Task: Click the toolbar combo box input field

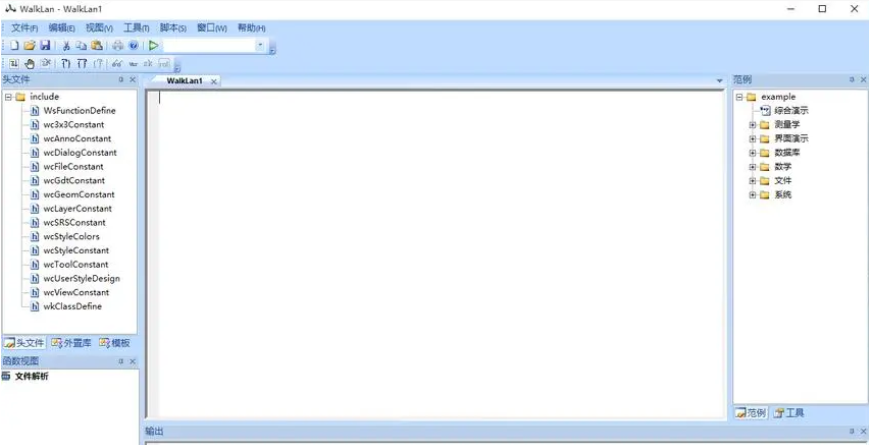Action: click(x=208, y=45)
